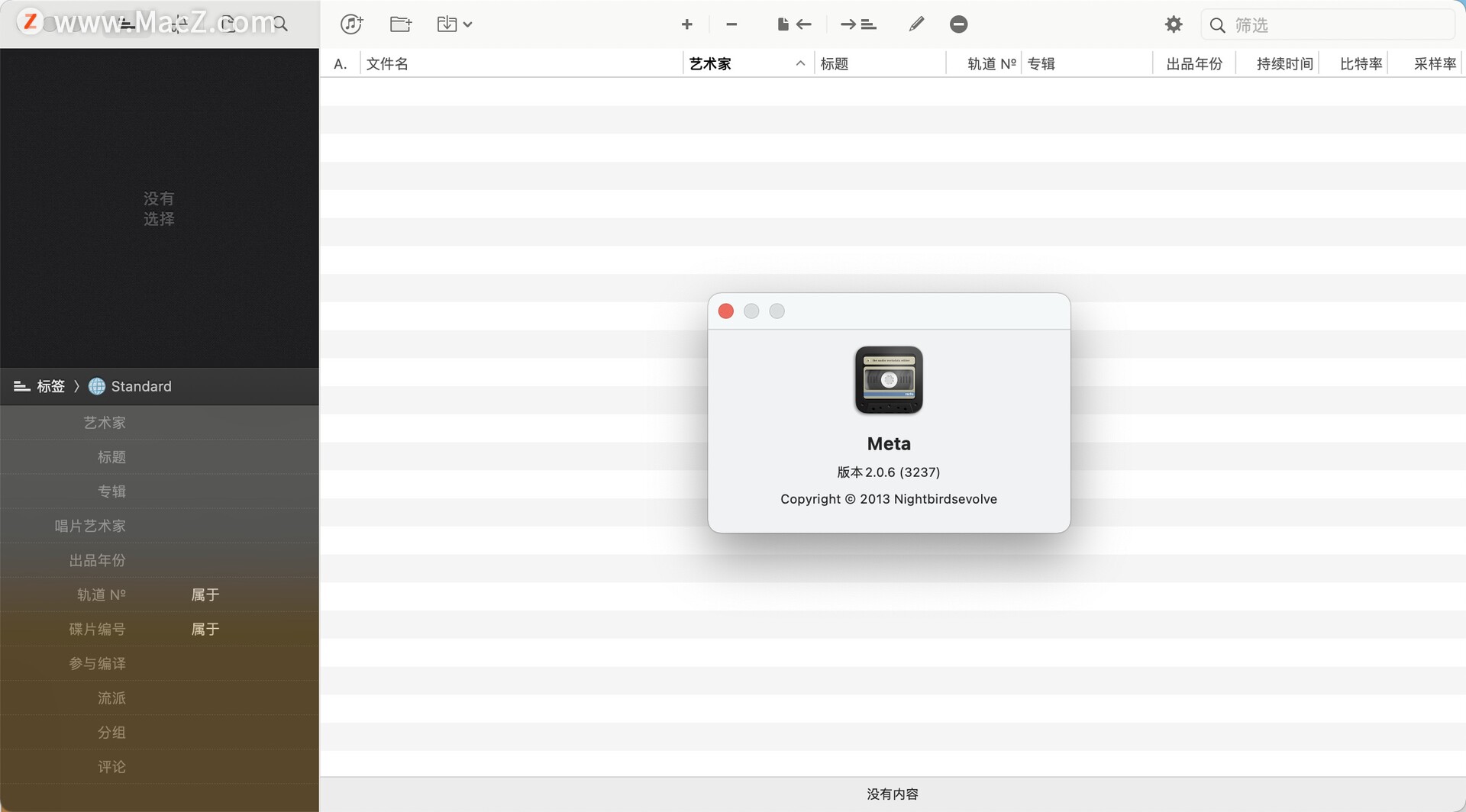Viewport: 1466px width, 812px height.
Task: Click the 筛选 filter search field
Action: 1328,25
